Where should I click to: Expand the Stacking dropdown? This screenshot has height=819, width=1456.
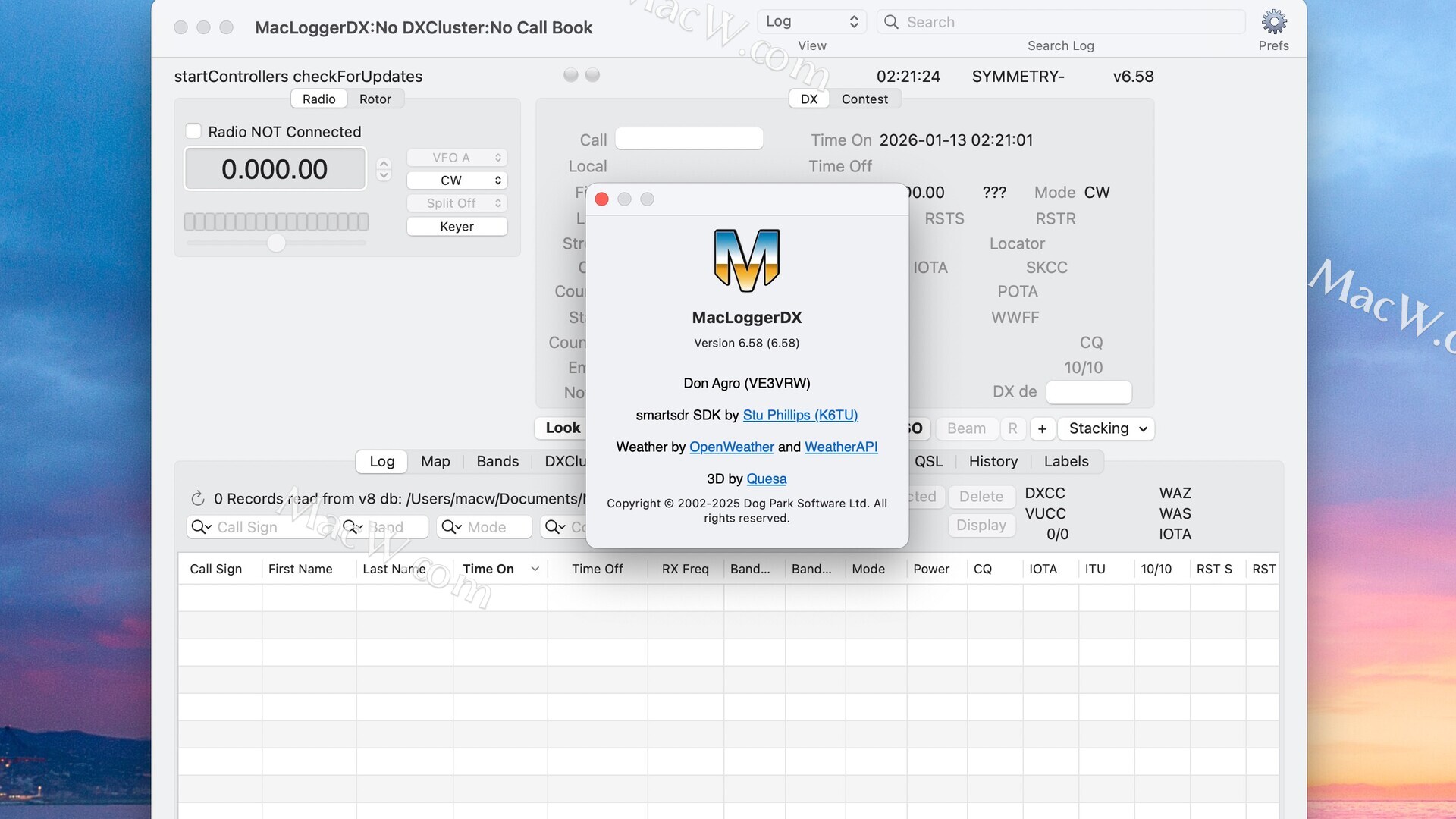[1106, 428]
